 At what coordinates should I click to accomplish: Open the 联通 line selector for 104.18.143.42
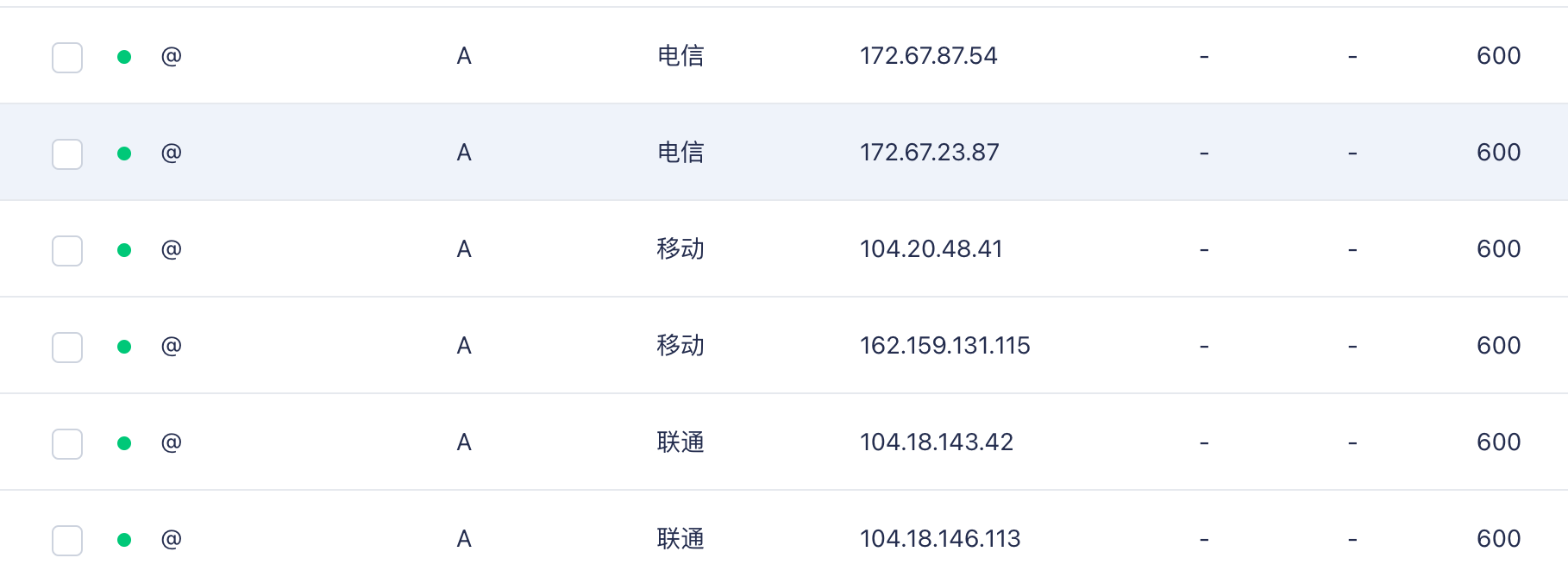[x=681, y=442]
